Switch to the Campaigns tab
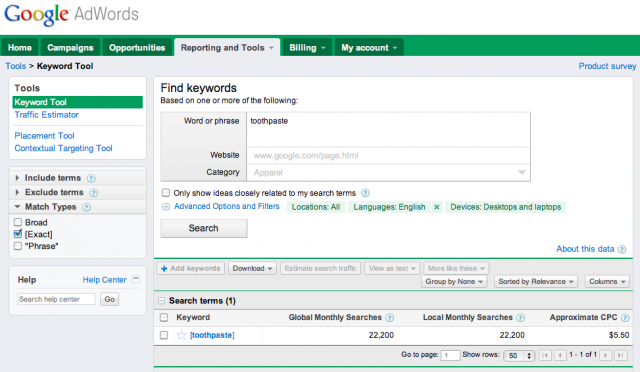The image size is (640, 372). tap(70, 47)
